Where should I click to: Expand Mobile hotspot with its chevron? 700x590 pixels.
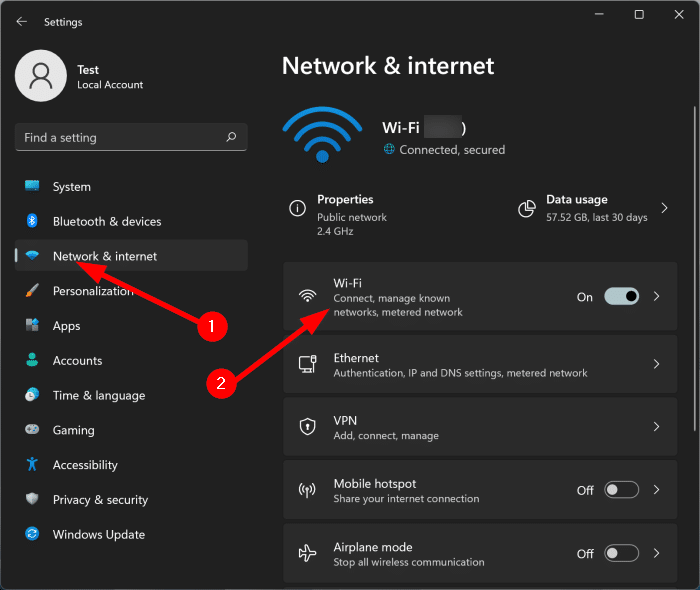point(656,490)
